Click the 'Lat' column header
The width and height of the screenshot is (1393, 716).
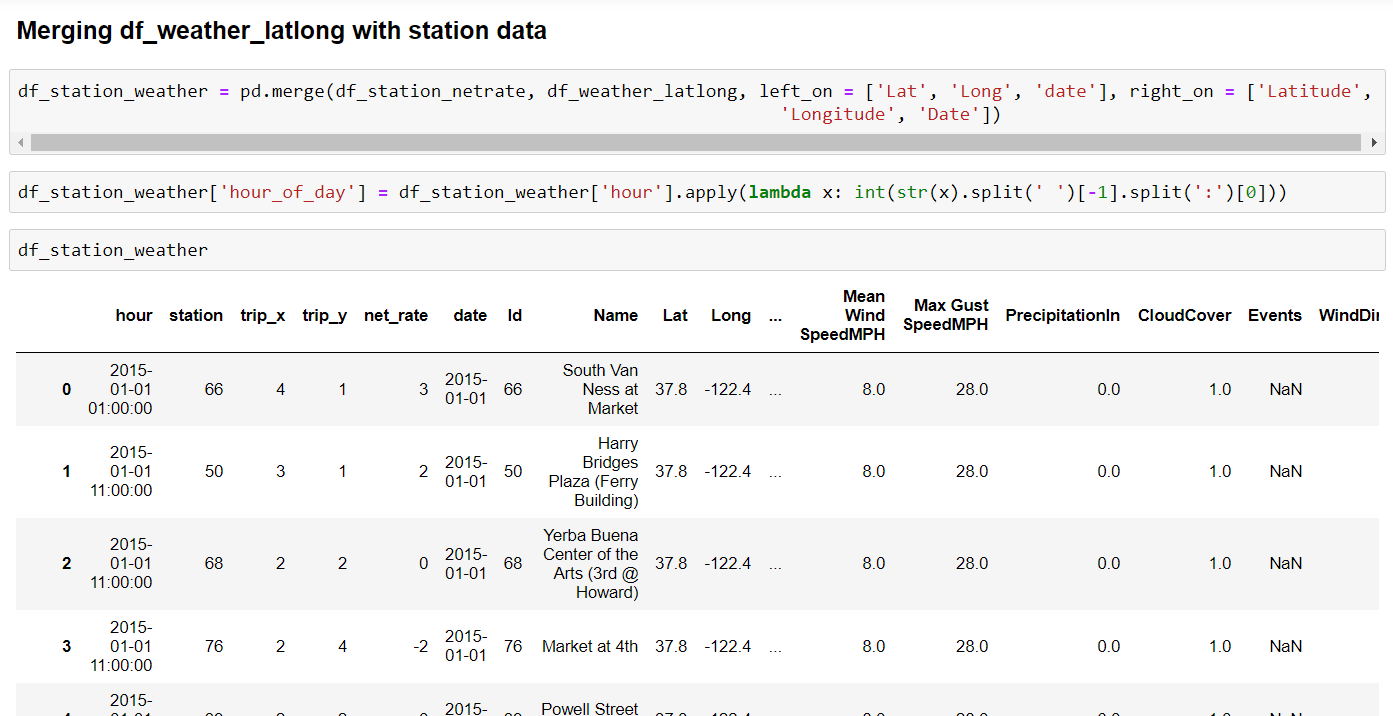tap(675, 316)
